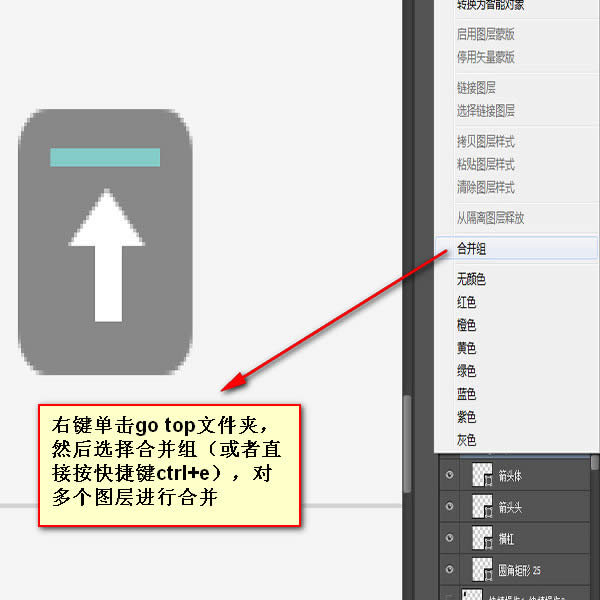Toggle visibility of the 箭头头 layer
Image resolution: width=600 pixels, height=600 pixels.
point(448,507)
